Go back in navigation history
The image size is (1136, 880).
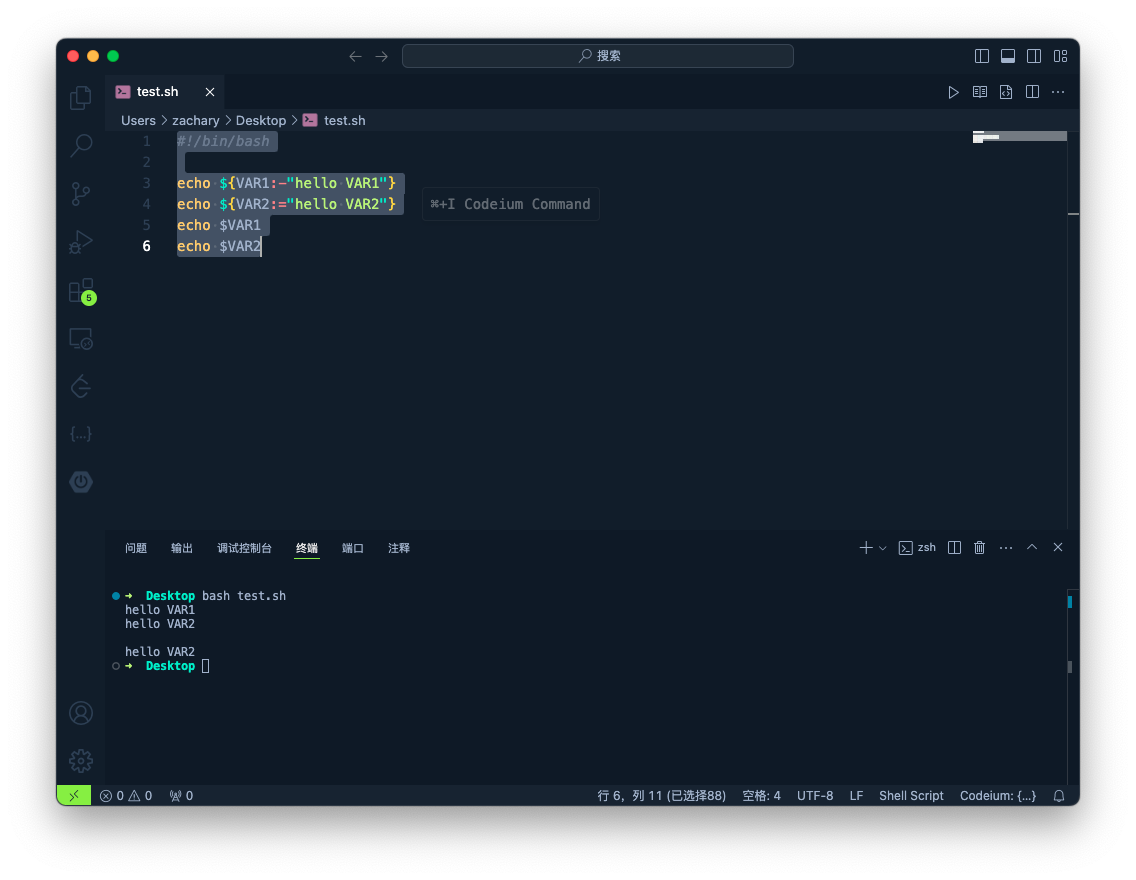point(355,56)
